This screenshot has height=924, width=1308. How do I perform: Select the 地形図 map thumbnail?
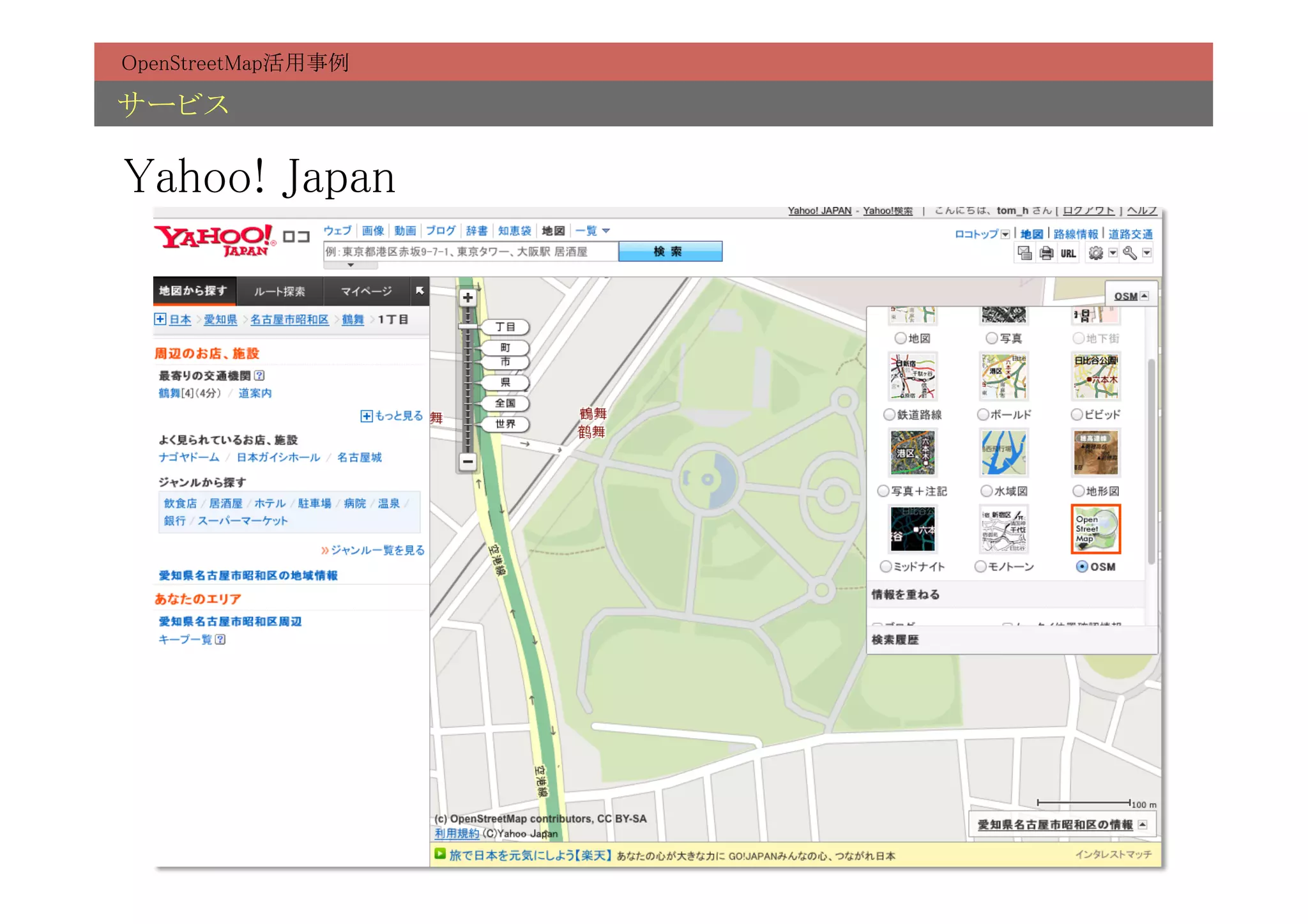(x=1095, y=453)
